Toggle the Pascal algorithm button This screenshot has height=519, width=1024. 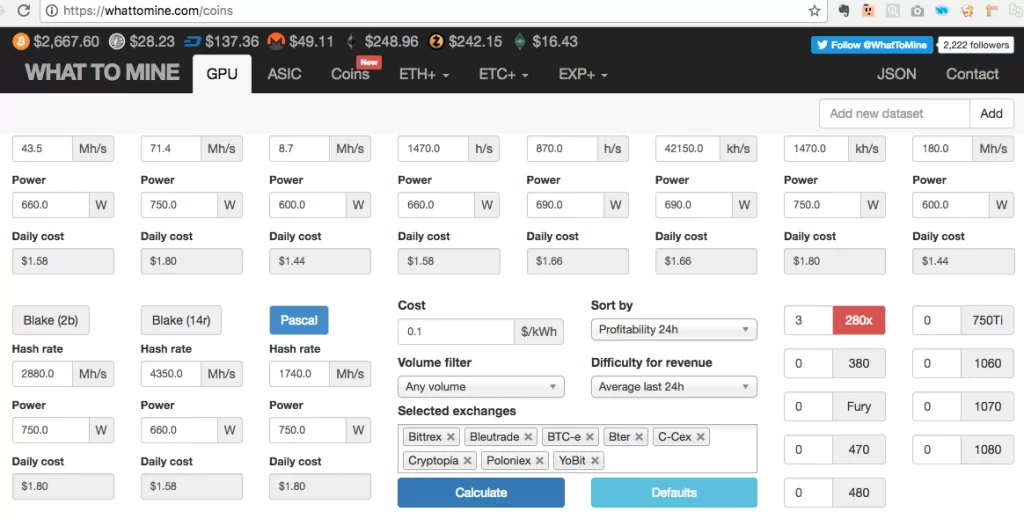(298, 320)
